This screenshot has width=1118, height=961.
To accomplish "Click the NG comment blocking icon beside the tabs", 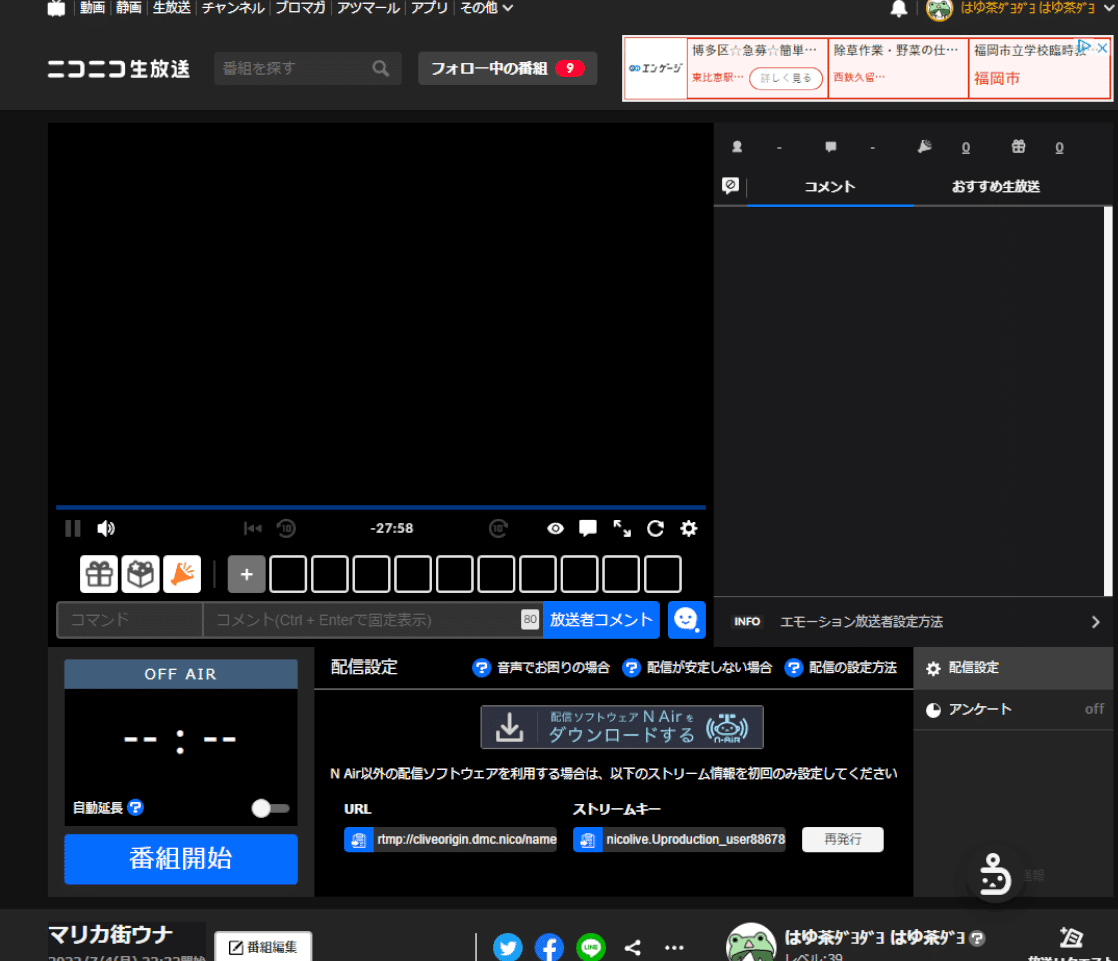I will click(729, 186).
